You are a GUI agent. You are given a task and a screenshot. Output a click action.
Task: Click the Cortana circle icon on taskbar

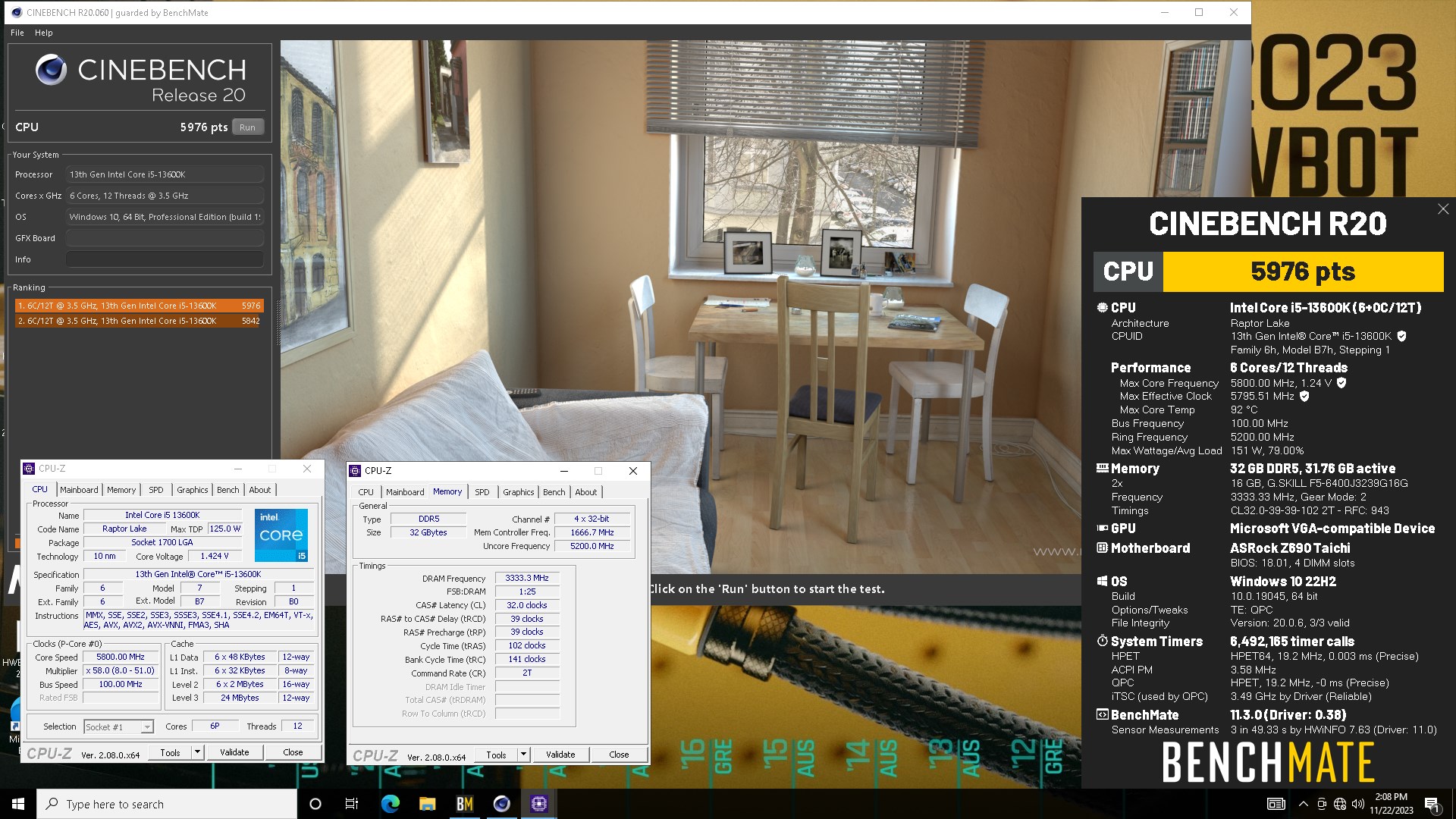coord(315,804)
